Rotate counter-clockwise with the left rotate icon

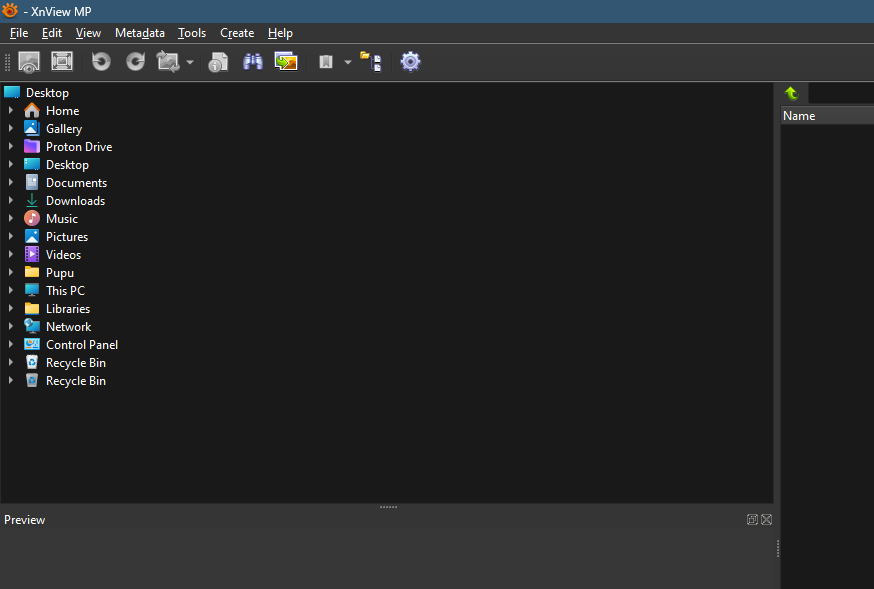point(101,61)
